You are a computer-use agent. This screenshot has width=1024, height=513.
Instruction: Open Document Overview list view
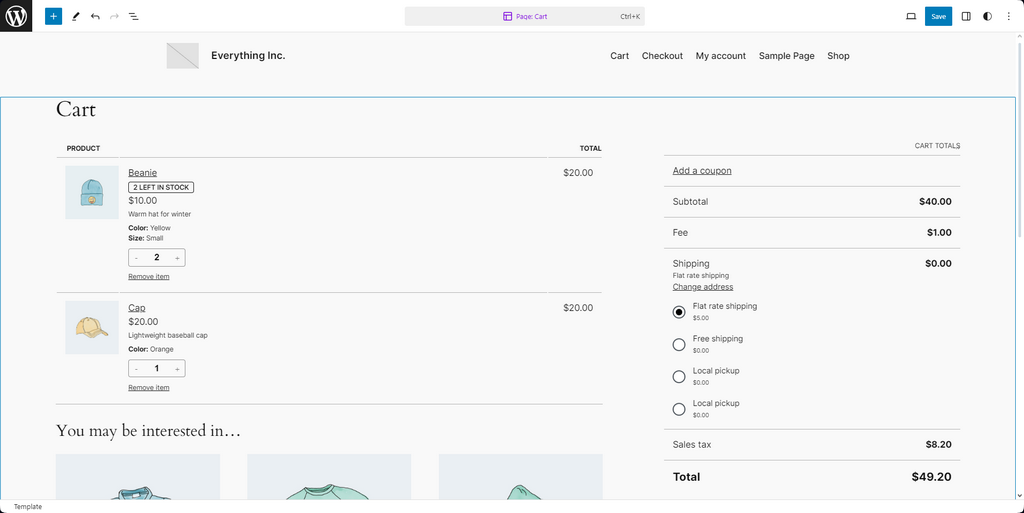(134, 16)
